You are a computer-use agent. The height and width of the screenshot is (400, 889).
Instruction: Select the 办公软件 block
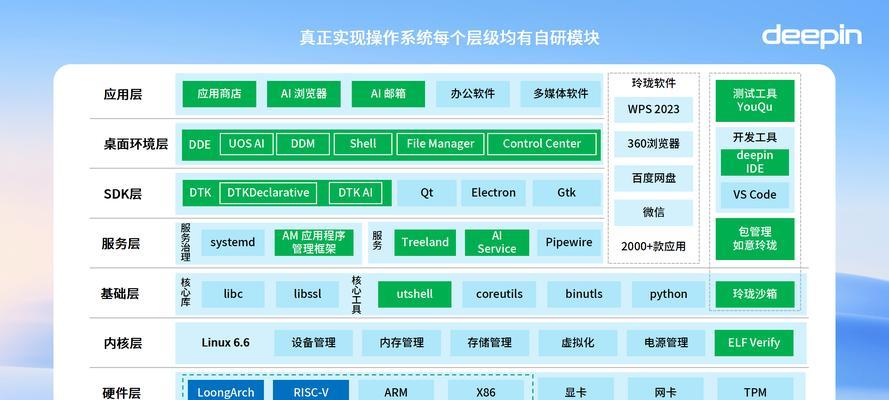tap(473, 94)
